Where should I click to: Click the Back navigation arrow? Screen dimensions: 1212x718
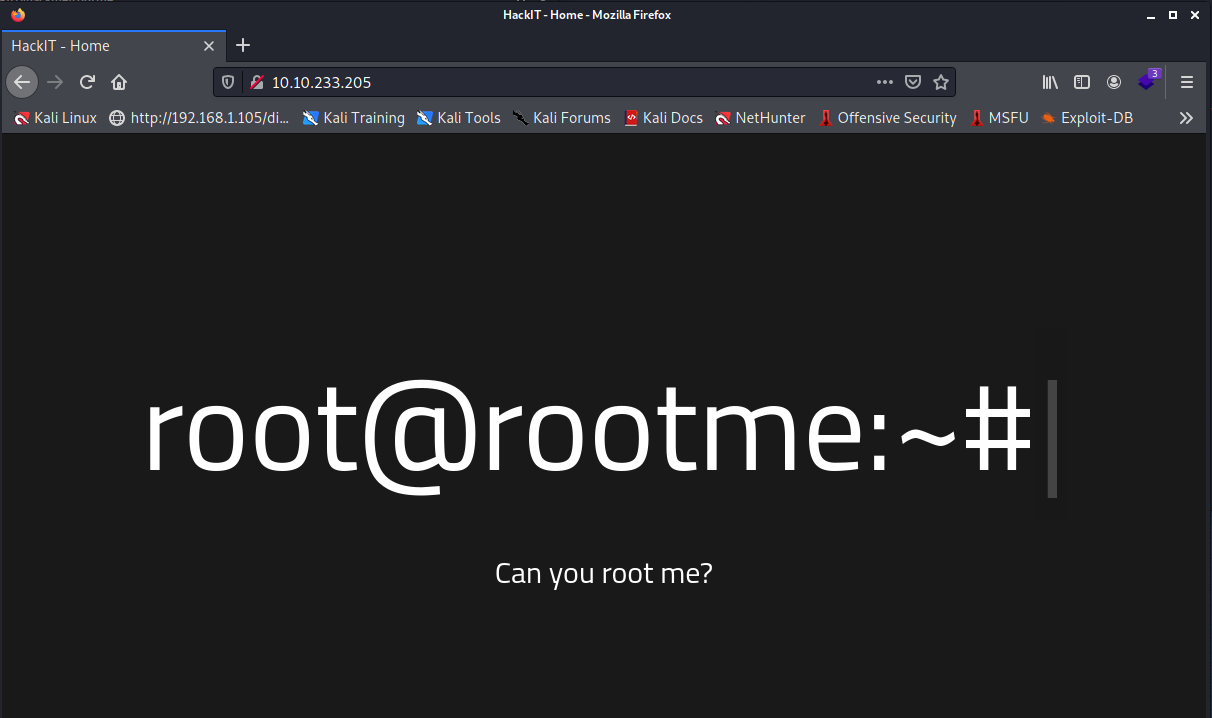22,82
